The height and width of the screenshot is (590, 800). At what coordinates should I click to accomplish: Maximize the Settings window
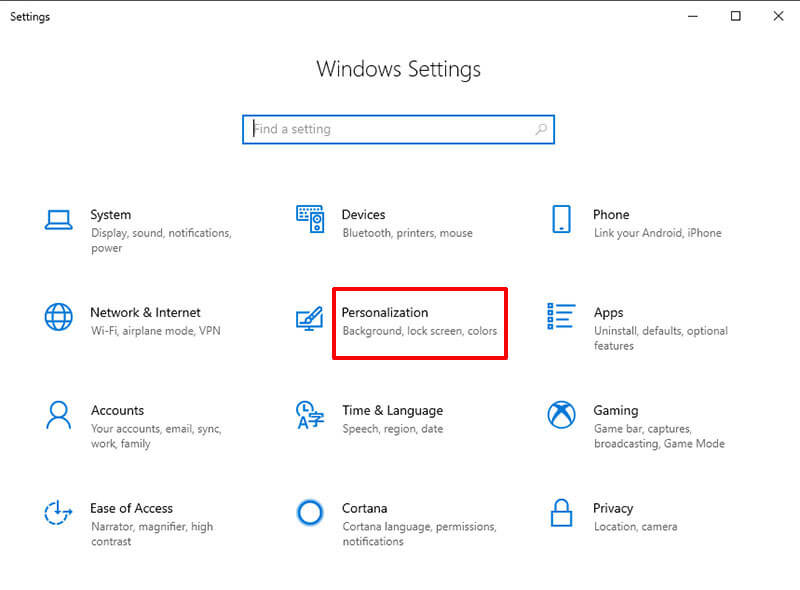click(x=736, y=16)
